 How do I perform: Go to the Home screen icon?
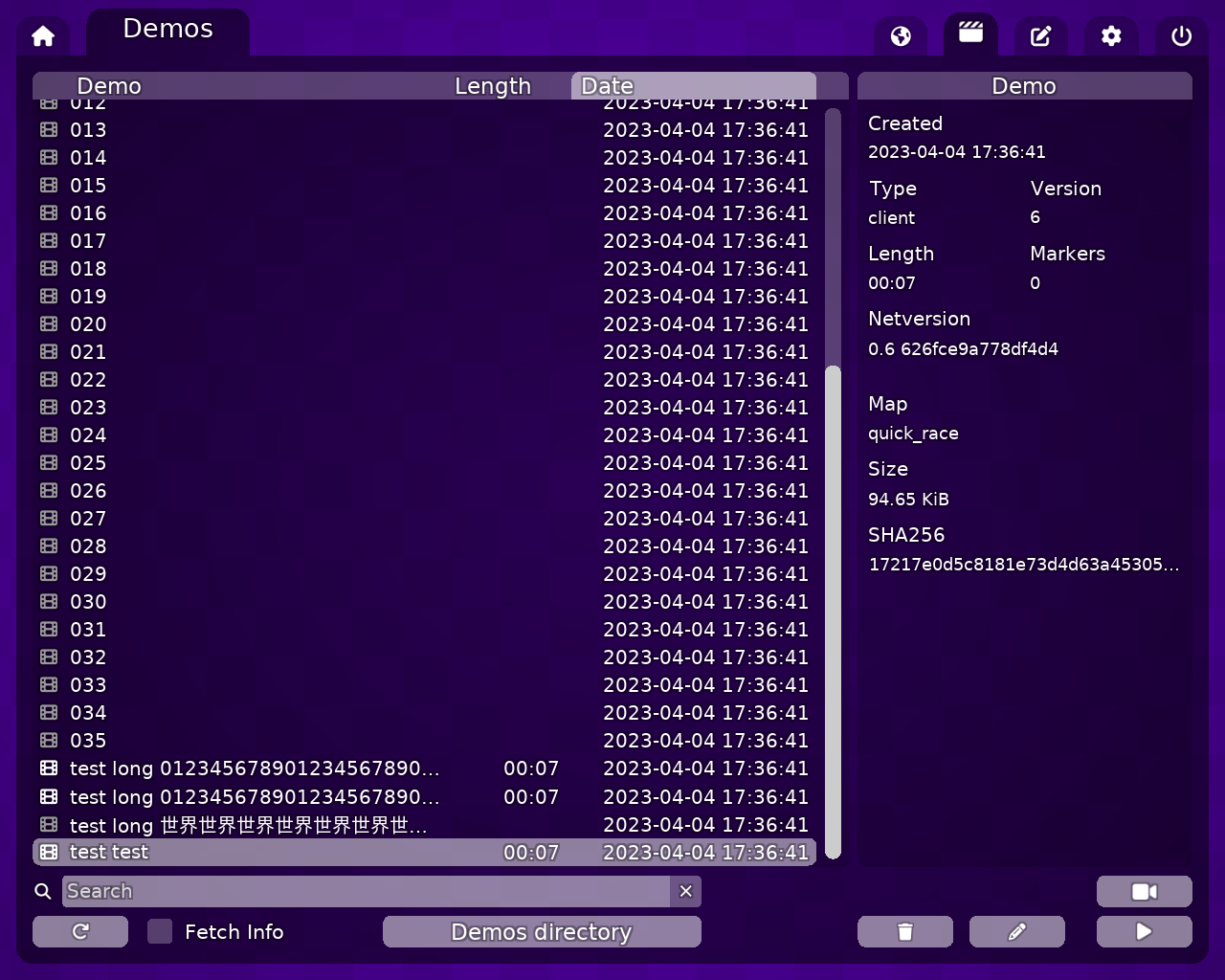[42, 34]
